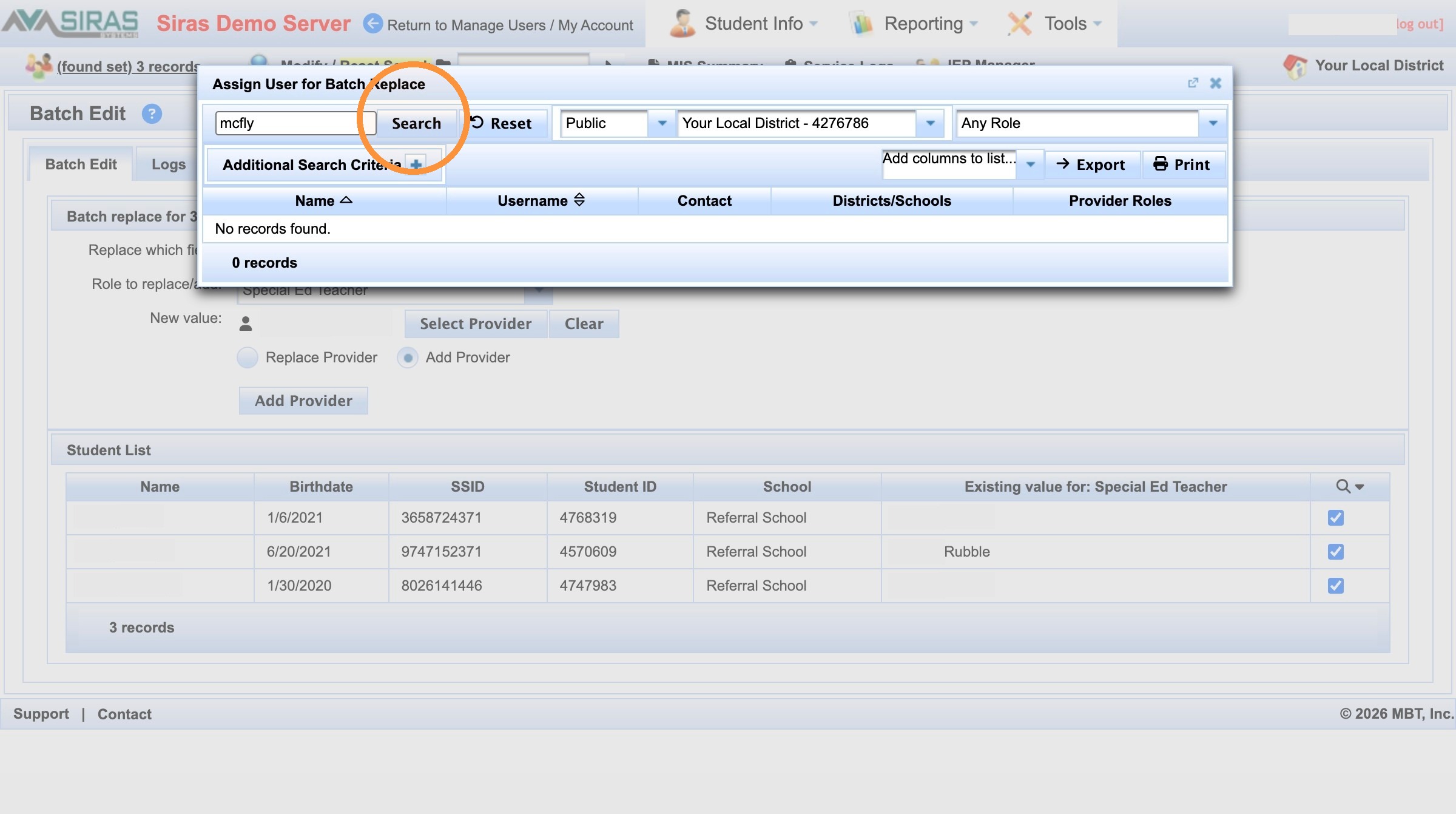1456x814 pixels.
Task: Select the Replace Provider radio button
Action: (247, 358)
